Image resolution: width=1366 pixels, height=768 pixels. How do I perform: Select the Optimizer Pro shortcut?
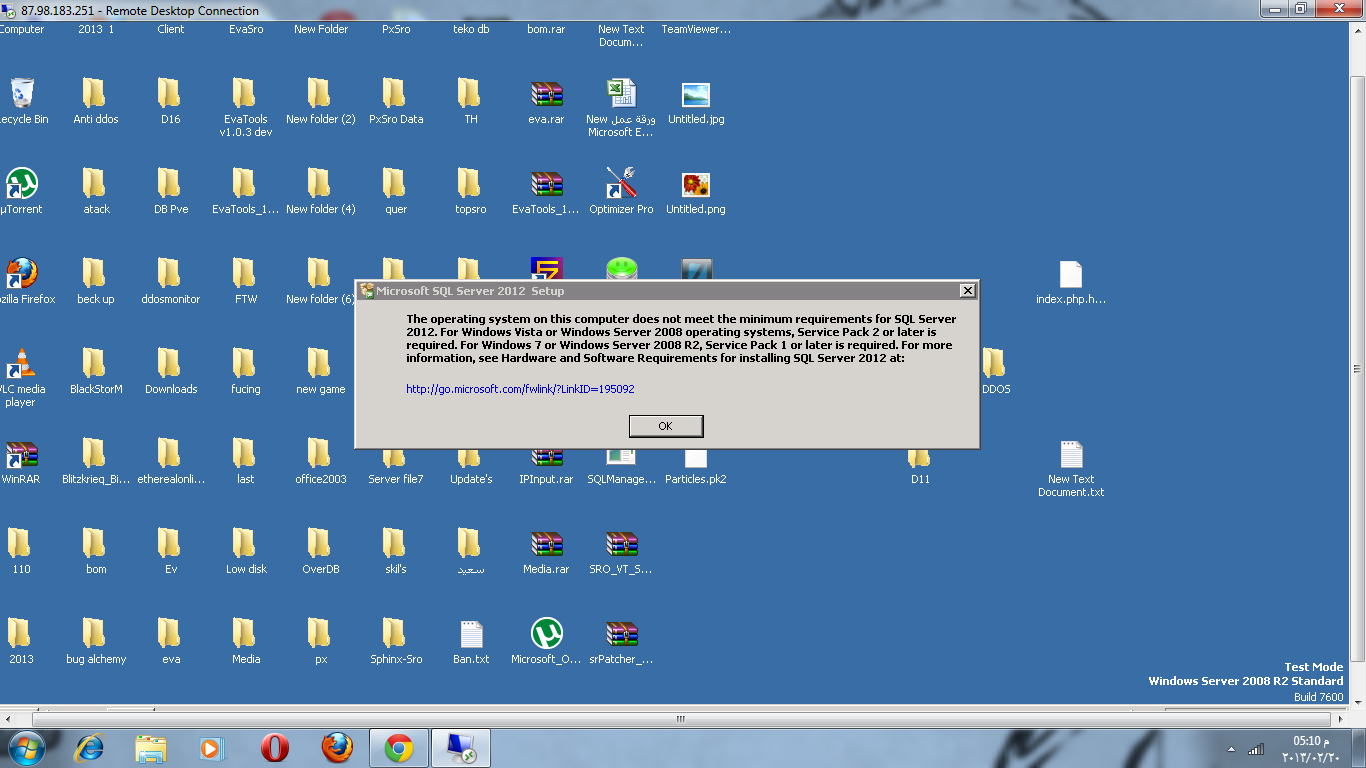621,192
